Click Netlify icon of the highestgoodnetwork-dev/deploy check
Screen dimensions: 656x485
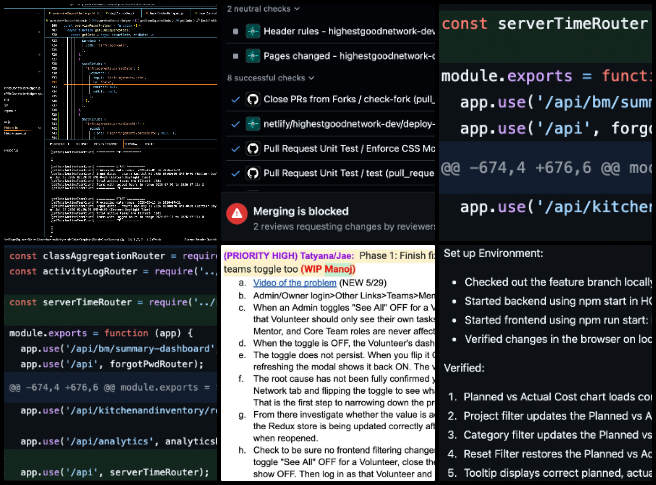pyautogui.click(x=253, y=124)
